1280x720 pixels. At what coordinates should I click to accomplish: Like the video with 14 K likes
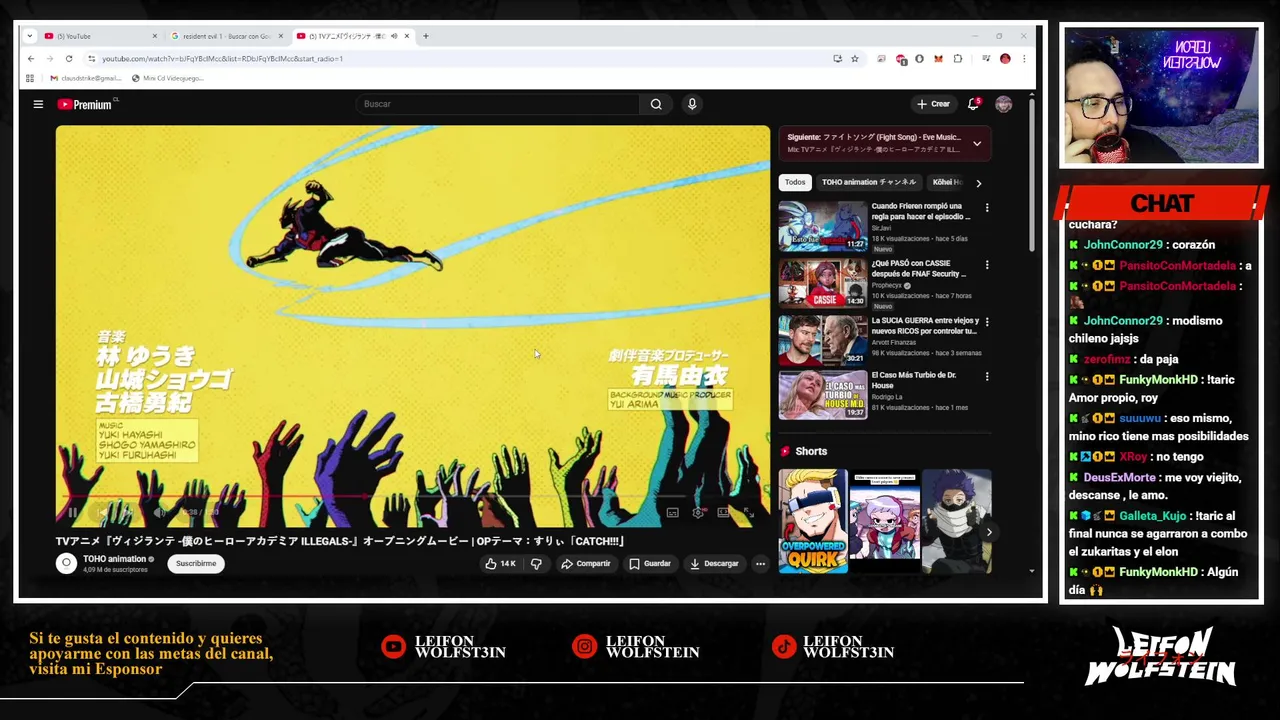500,564
